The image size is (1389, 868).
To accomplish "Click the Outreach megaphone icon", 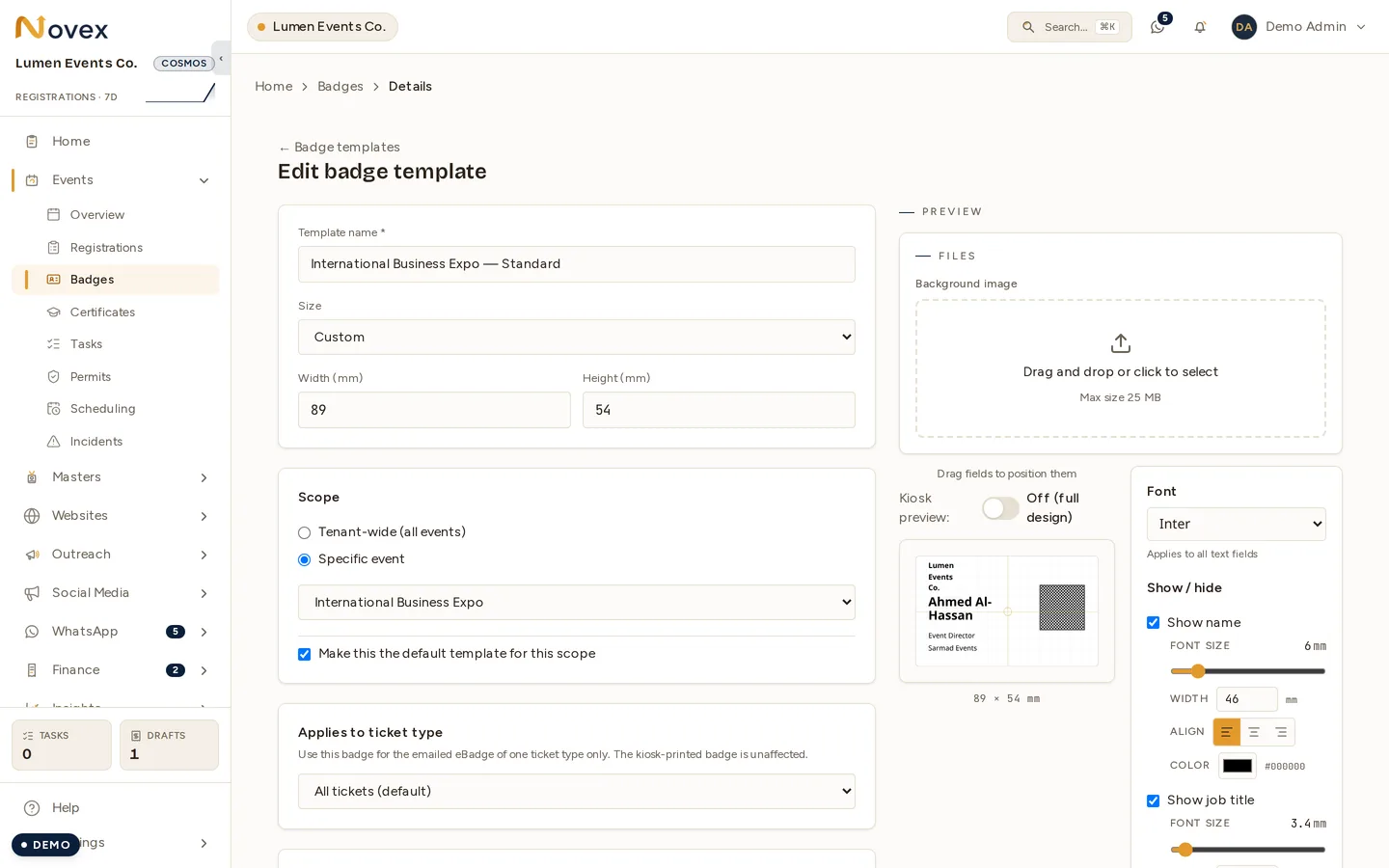I will tap(32, 555).
